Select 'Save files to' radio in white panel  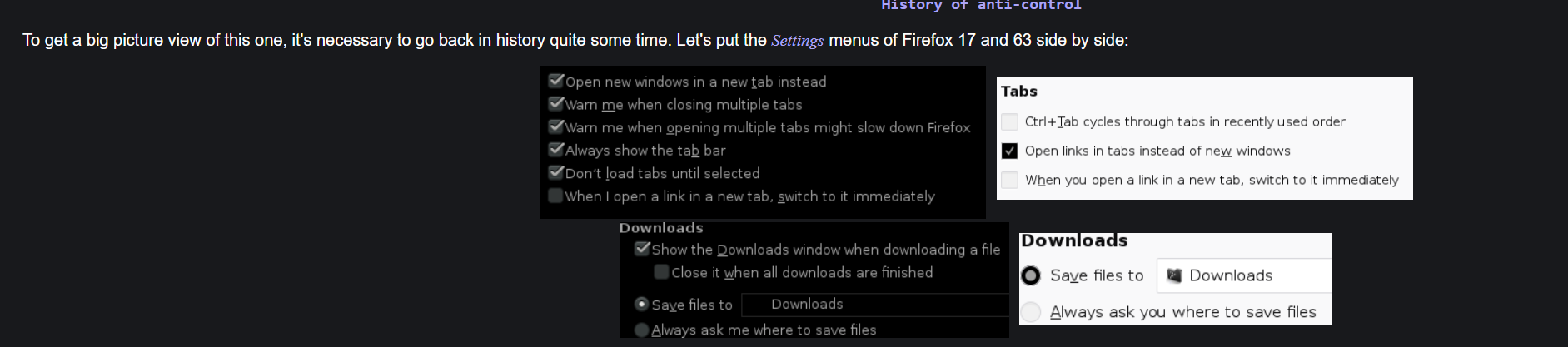pos(1031,275)
